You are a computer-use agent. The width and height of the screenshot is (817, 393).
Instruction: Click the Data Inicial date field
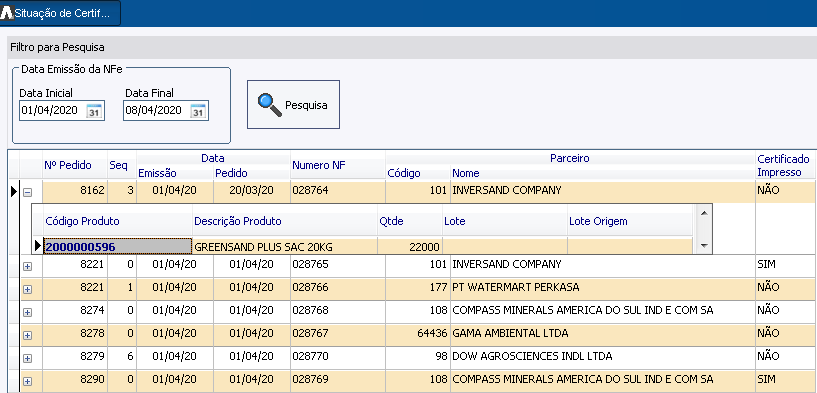[52, 110]
